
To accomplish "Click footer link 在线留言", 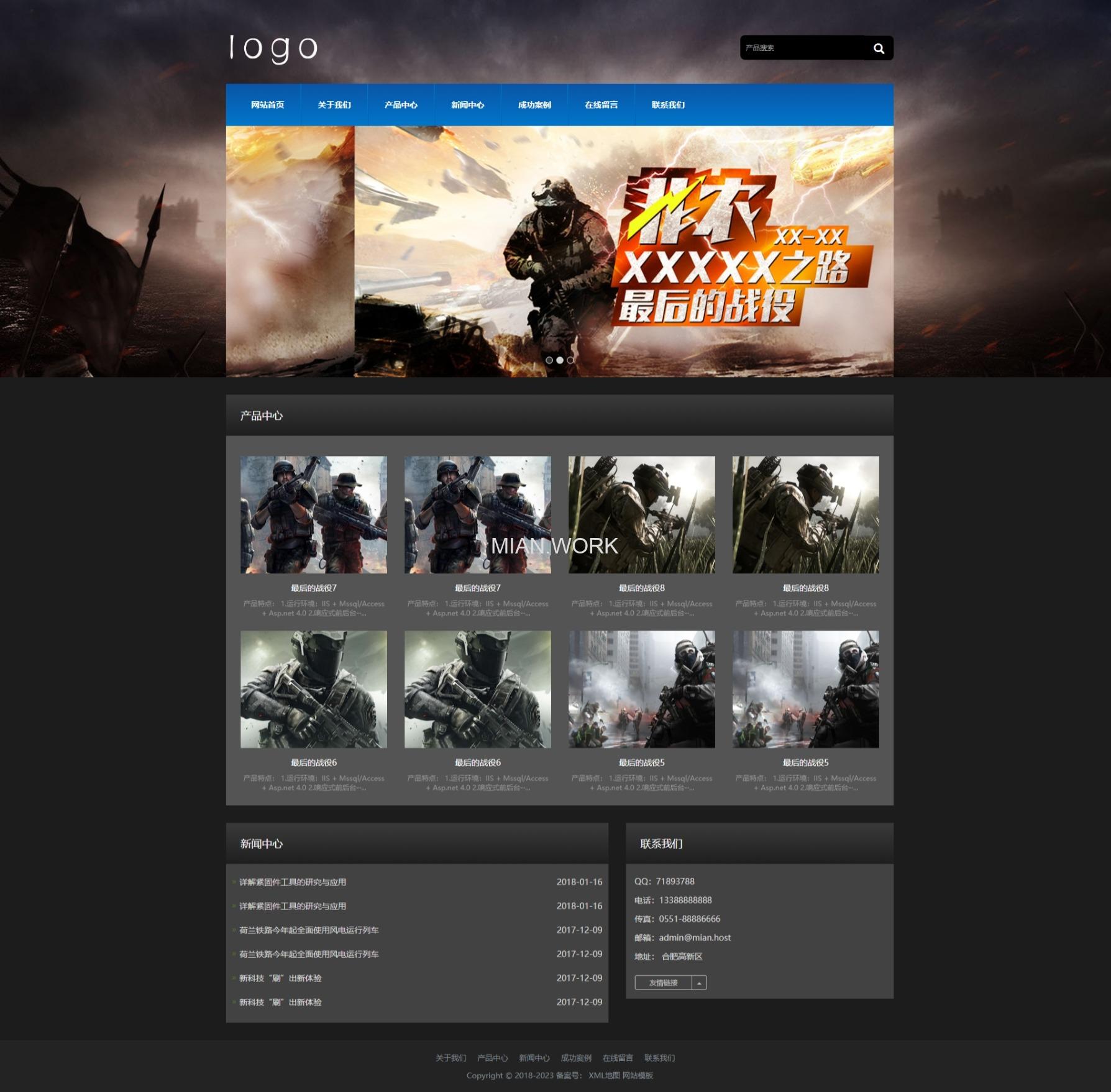I will coord(618,1058).
